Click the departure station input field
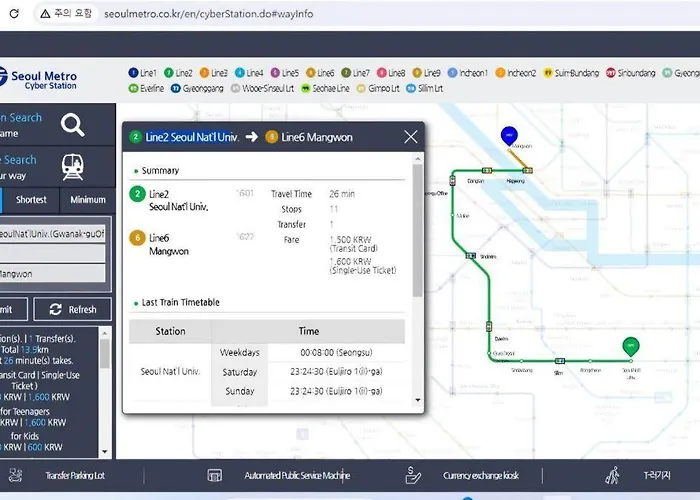Screen dimensions: 700x500 (x=53, y=233)
